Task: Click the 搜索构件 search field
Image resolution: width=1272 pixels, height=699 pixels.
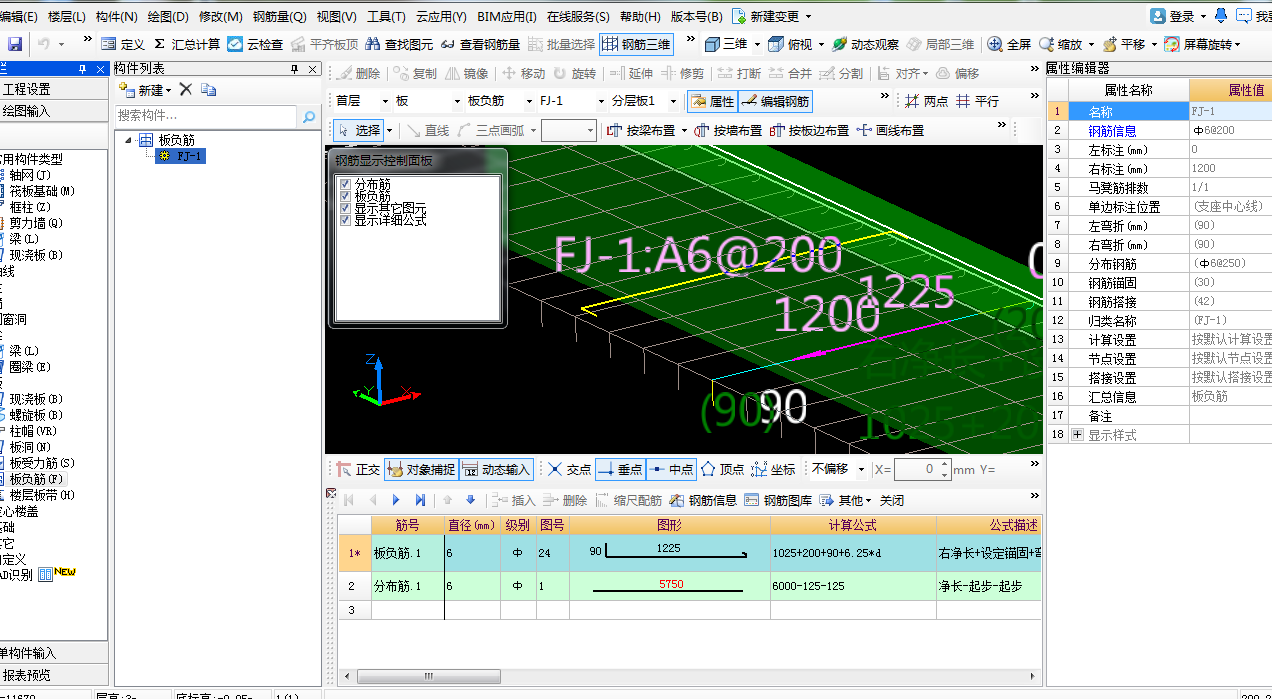Action: [x=206, y=116]
